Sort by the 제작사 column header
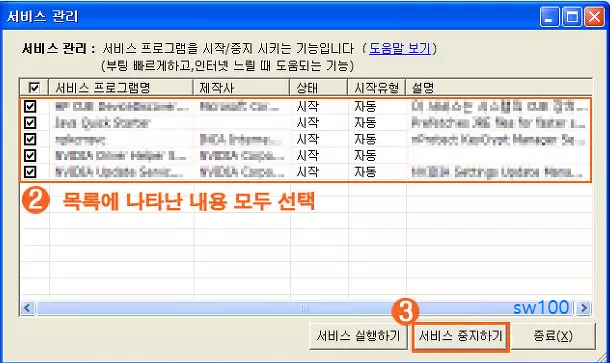 (x=242, y=88)
